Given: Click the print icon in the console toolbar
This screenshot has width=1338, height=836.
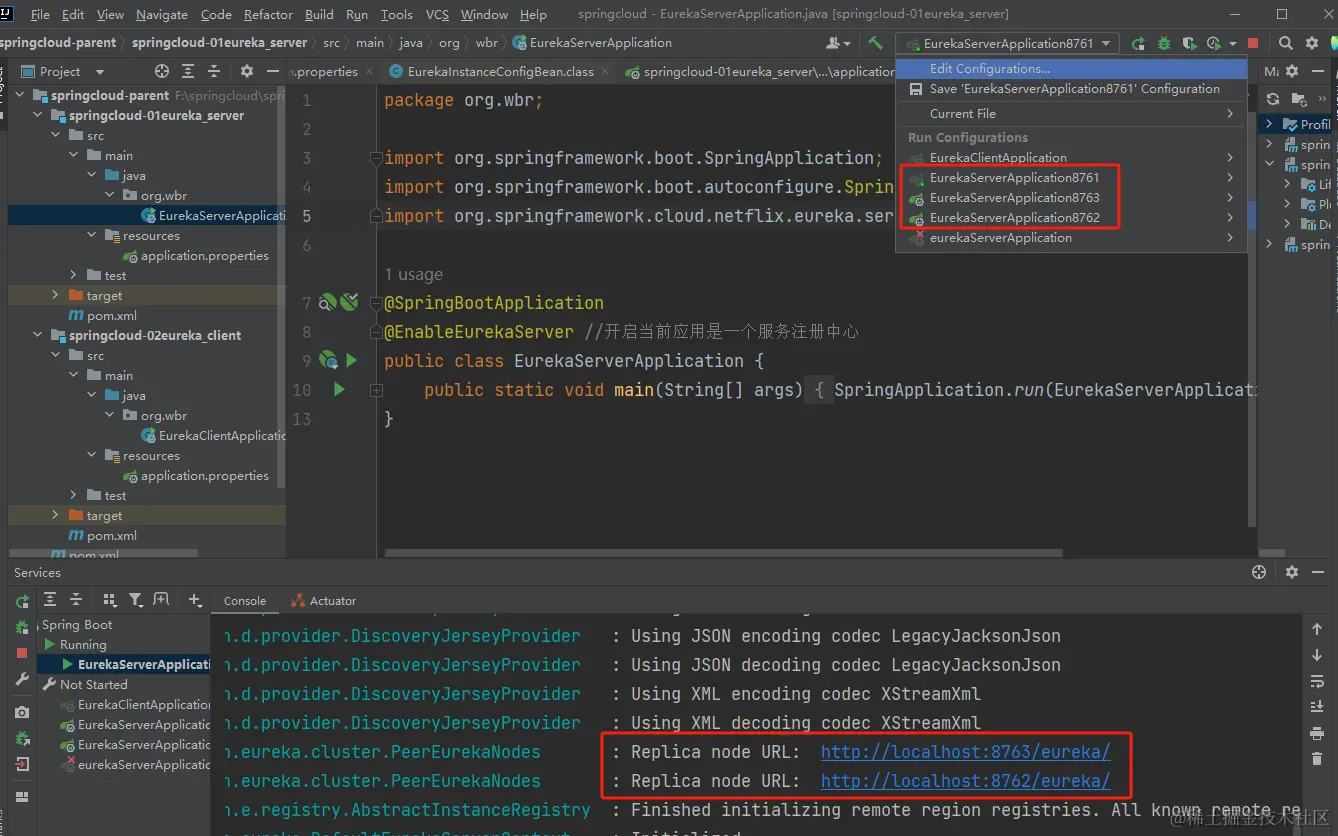Looking at the screenshot, I should (1317, 733).
